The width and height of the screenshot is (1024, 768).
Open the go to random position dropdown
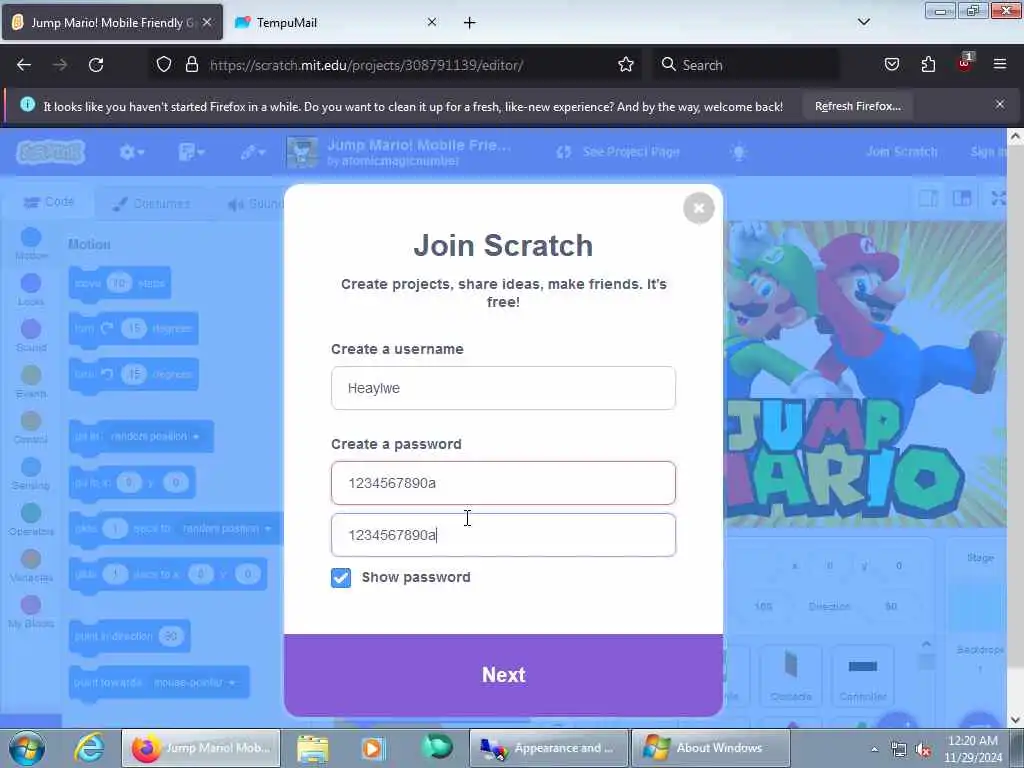tap(155, 436)
